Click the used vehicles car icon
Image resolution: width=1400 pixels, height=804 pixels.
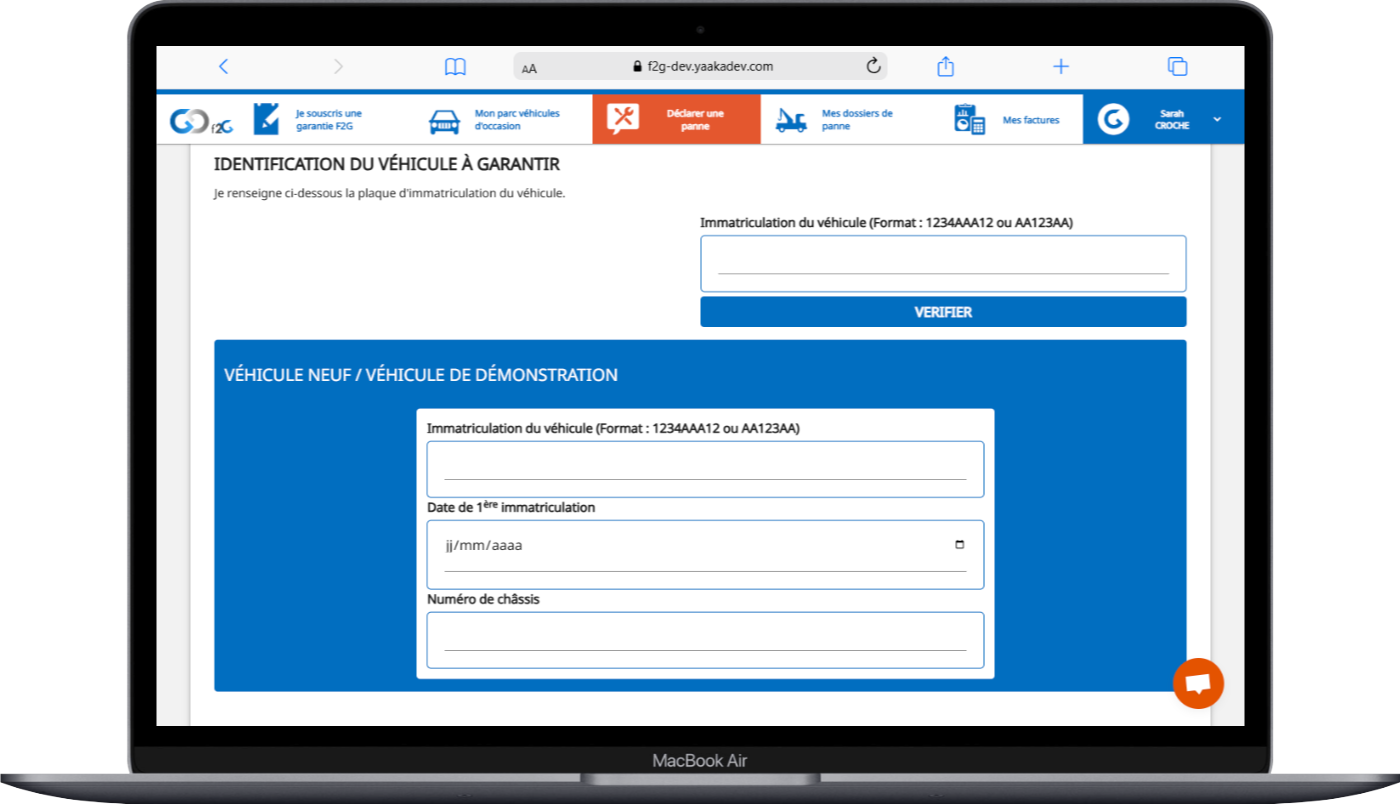(x=444, y=121)
